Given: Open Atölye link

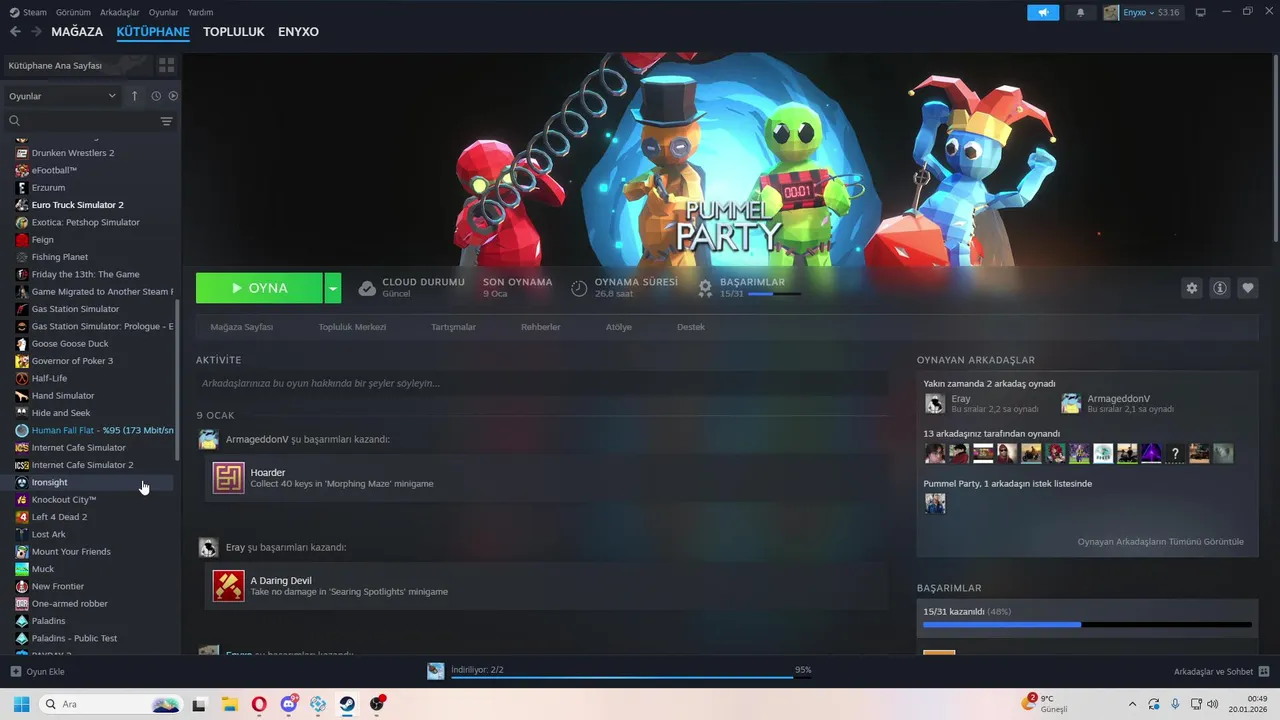Looking at the screenshot, I should 618,327.
